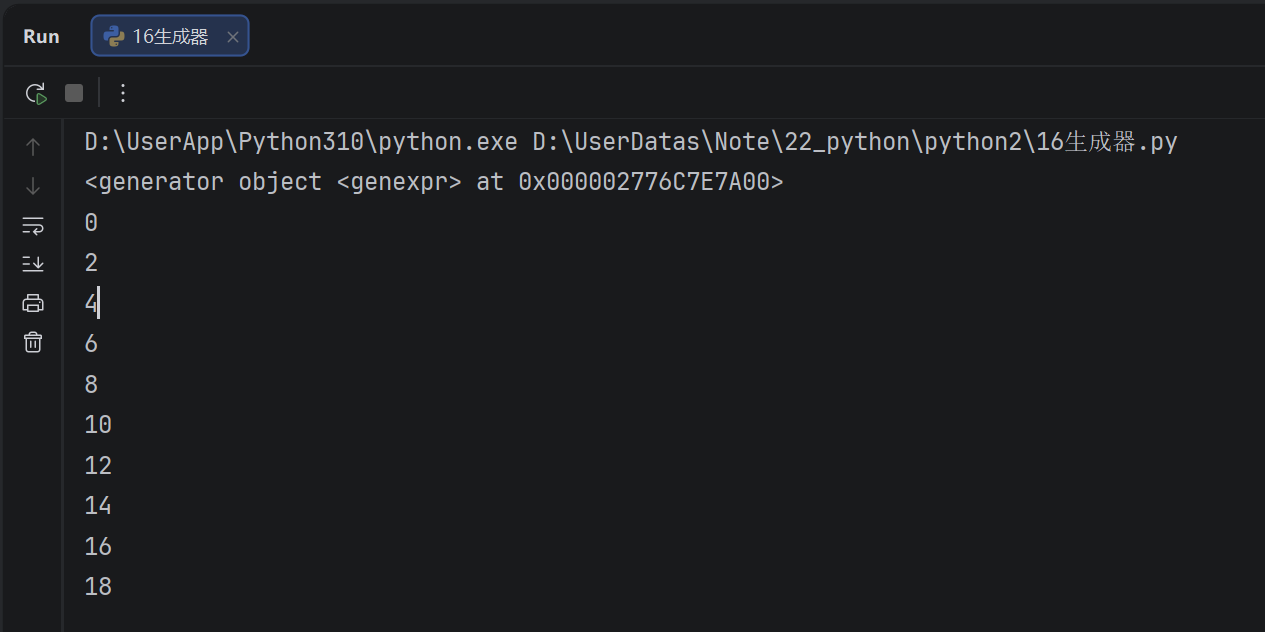
Task: Close the 16生成器 run tab
Action: tap(233, 37)
